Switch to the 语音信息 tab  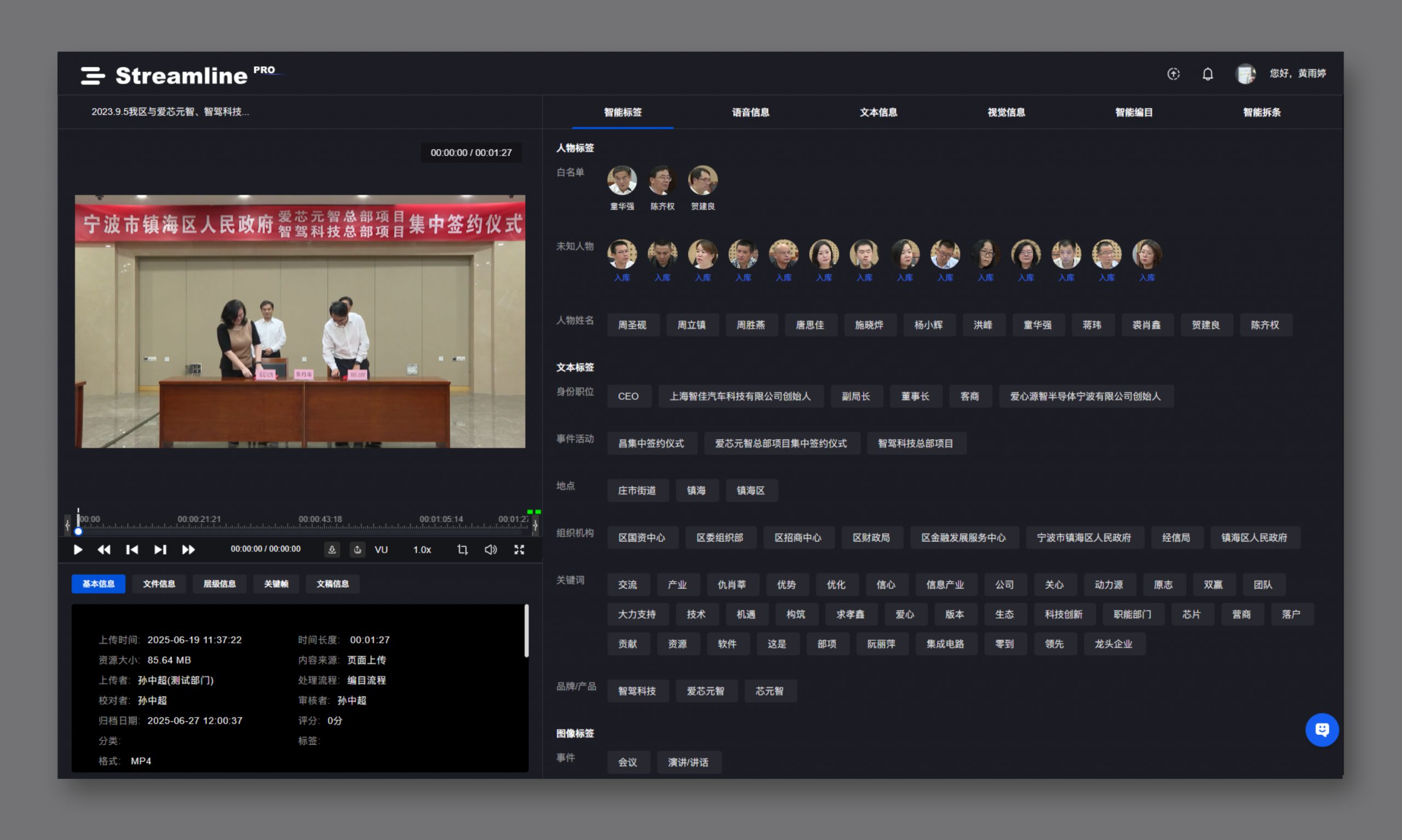pos(750,112)
